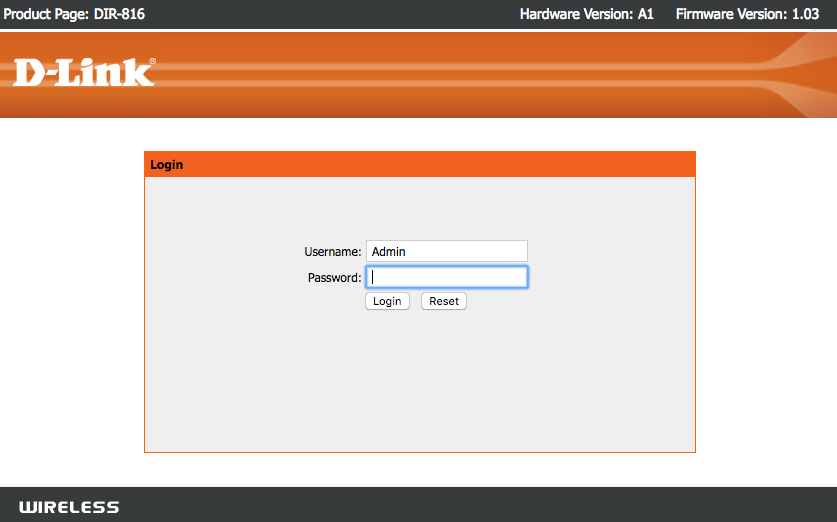The height and width of the screenshot is (522, 837).
Task: Click the D-Link logo
Action: (84, 73)
